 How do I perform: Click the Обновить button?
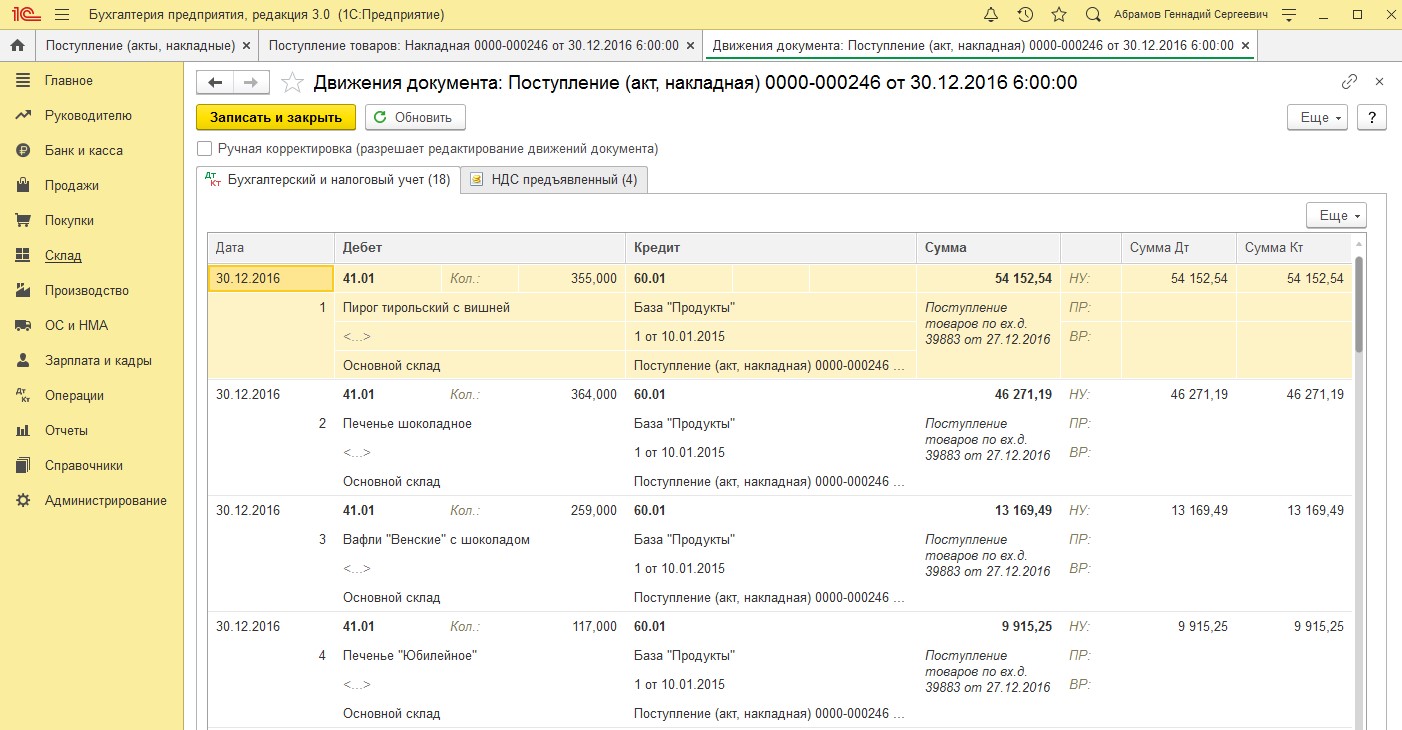pyautogui.click(x=415, y=117)
